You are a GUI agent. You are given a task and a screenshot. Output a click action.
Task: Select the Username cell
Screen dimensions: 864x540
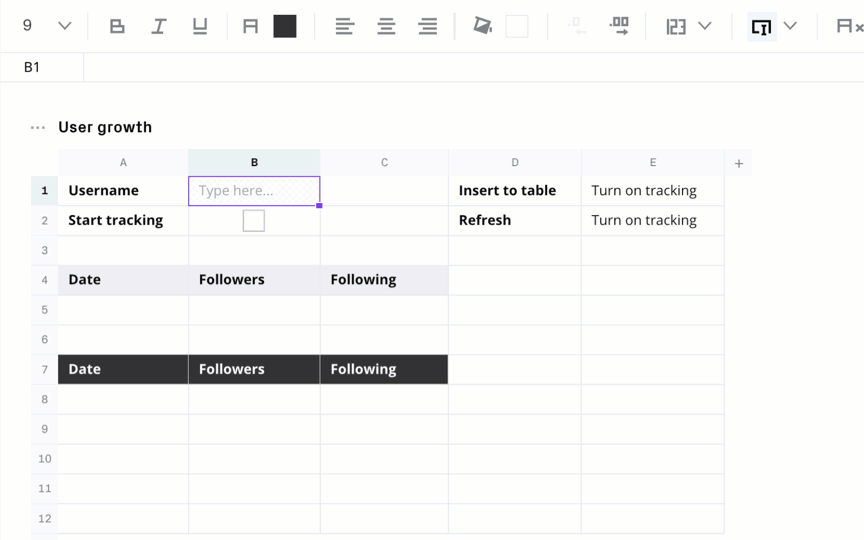(x=123, y=191)
